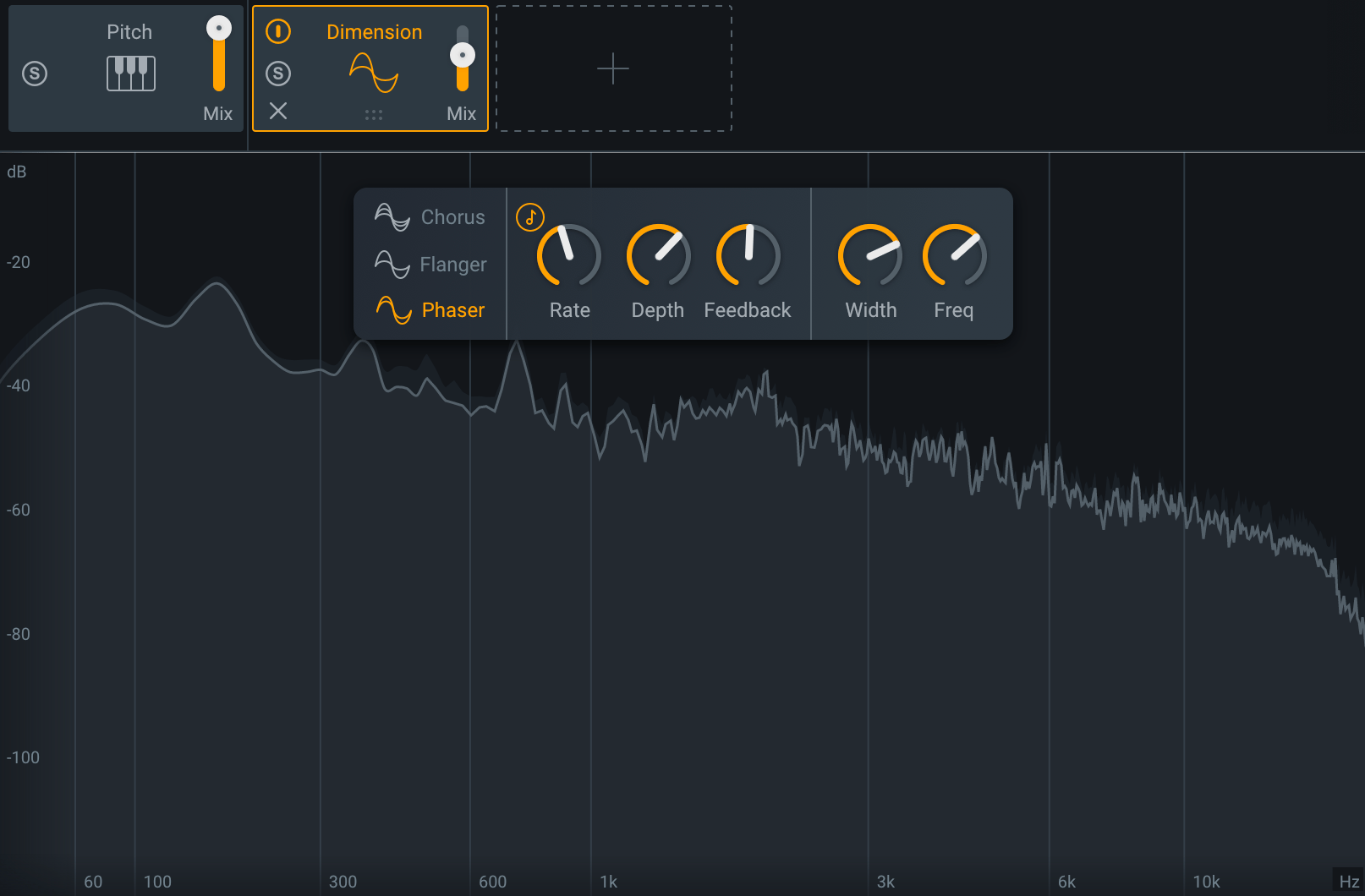The height and width of the screenshot is (896, 1365).
Task: Click the Dimension waveform icon
Action: click(374, 73)
